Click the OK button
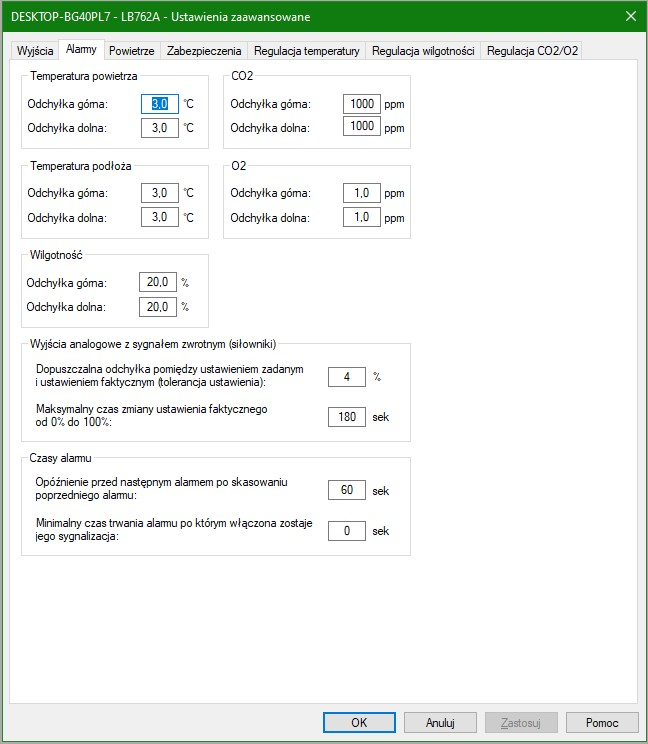The width and height of the screenshot is (648, 744). pos(359,722)
